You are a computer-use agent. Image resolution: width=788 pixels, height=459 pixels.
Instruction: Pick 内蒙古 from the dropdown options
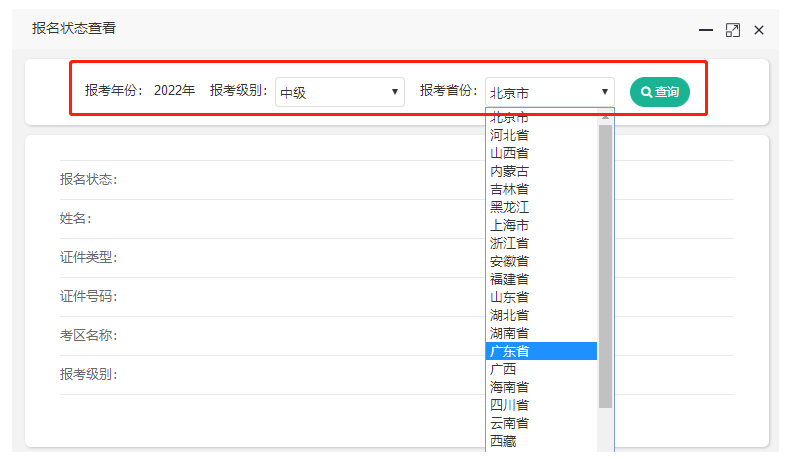click(509, 171)
